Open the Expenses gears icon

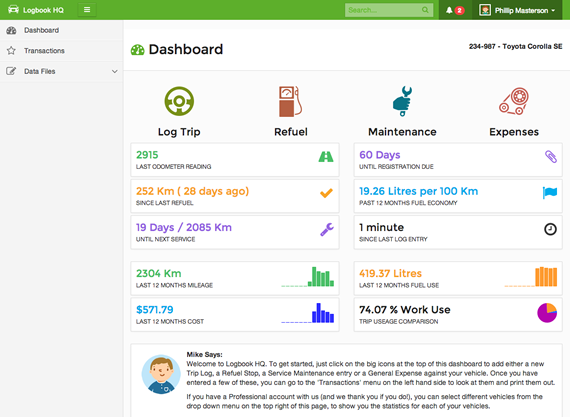[514, 101]
